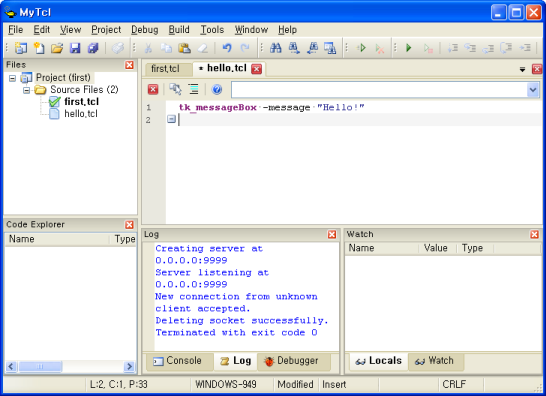The width and height of the screenshot is (546, 396).
Task: Click the editor toolbar lines icon
Action: click(x=193, y=89)
